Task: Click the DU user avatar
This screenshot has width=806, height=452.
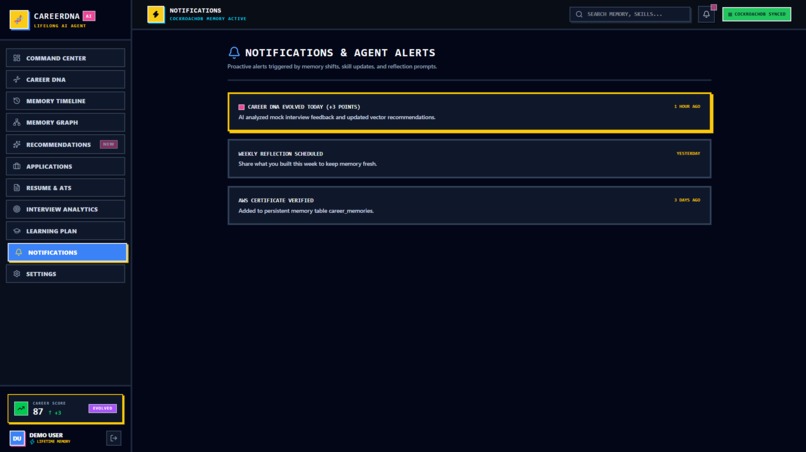Action: pos(17,438)
